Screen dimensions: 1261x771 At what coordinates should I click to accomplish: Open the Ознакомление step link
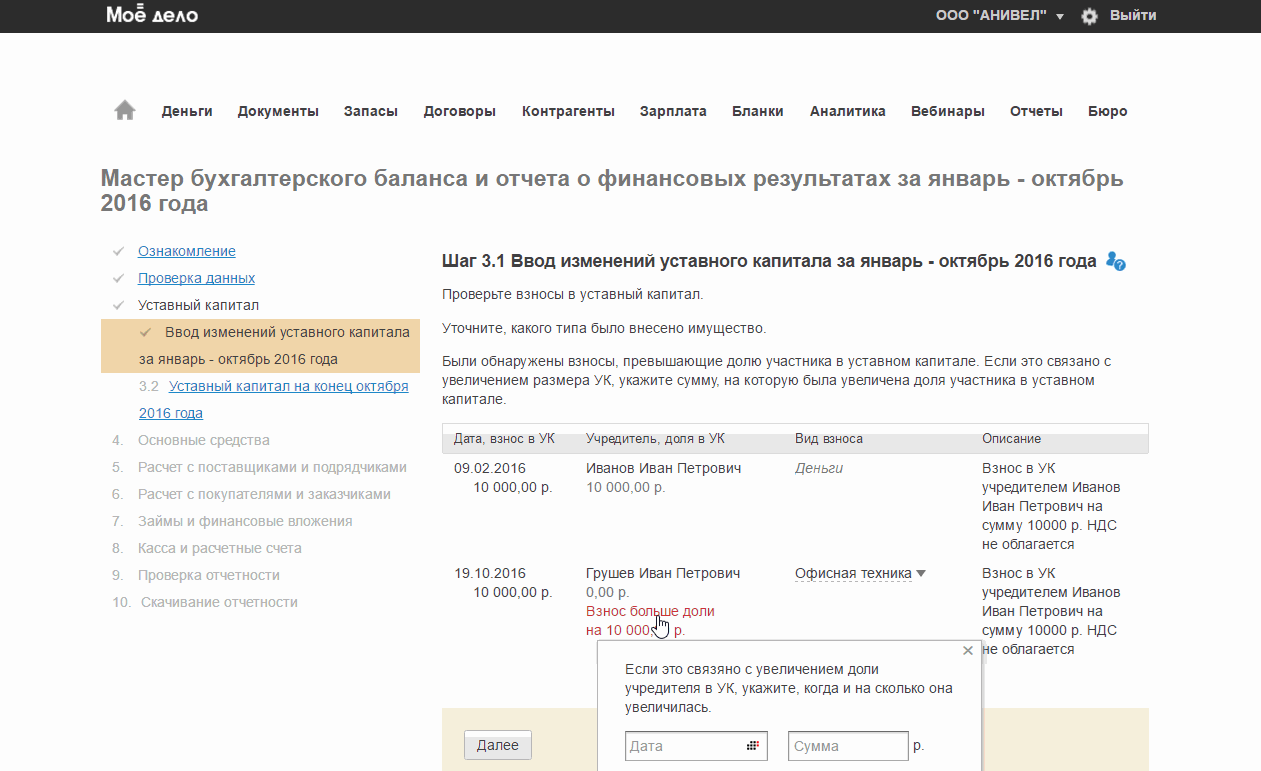click(187, 251)
